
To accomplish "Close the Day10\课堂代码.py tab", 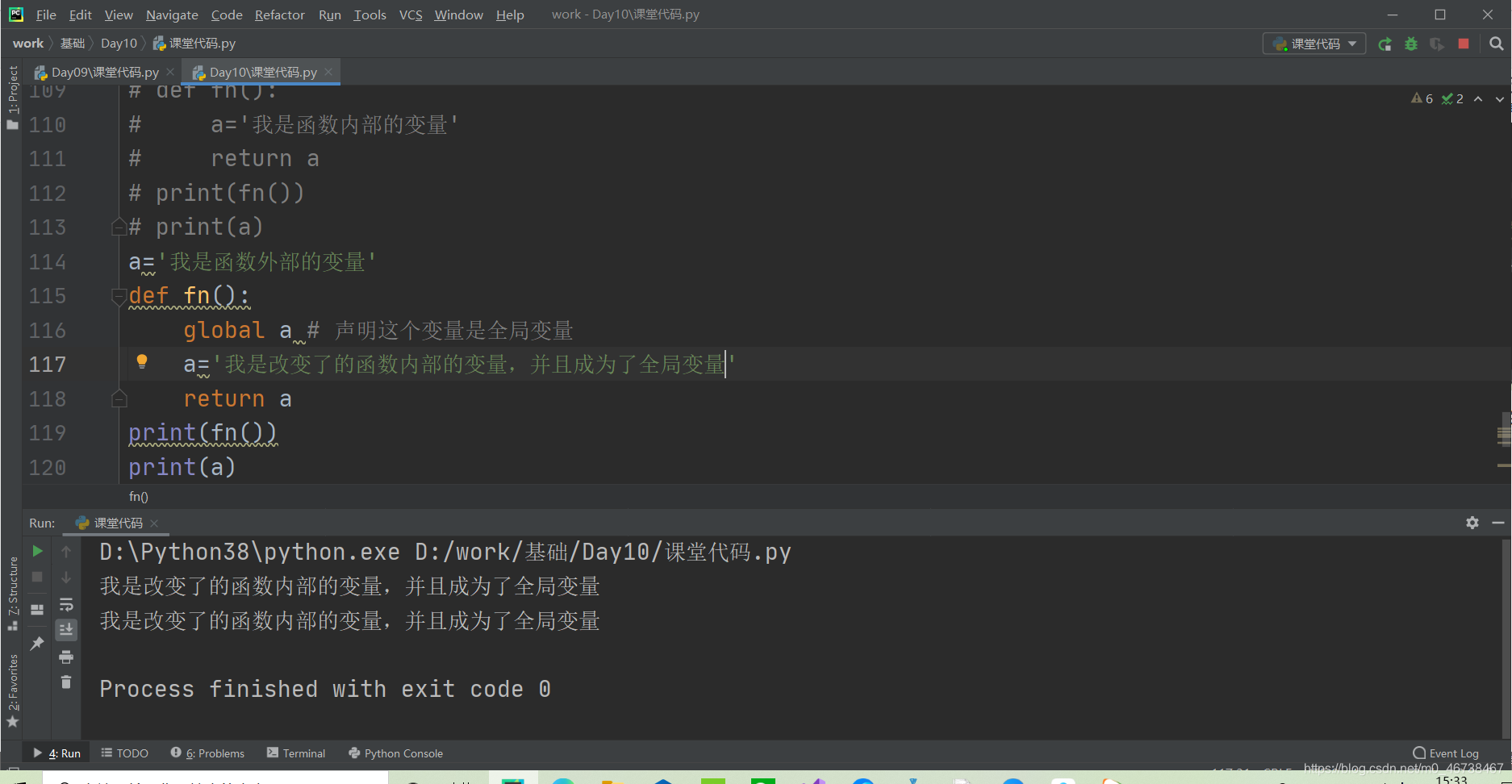I will coord(328,73).
